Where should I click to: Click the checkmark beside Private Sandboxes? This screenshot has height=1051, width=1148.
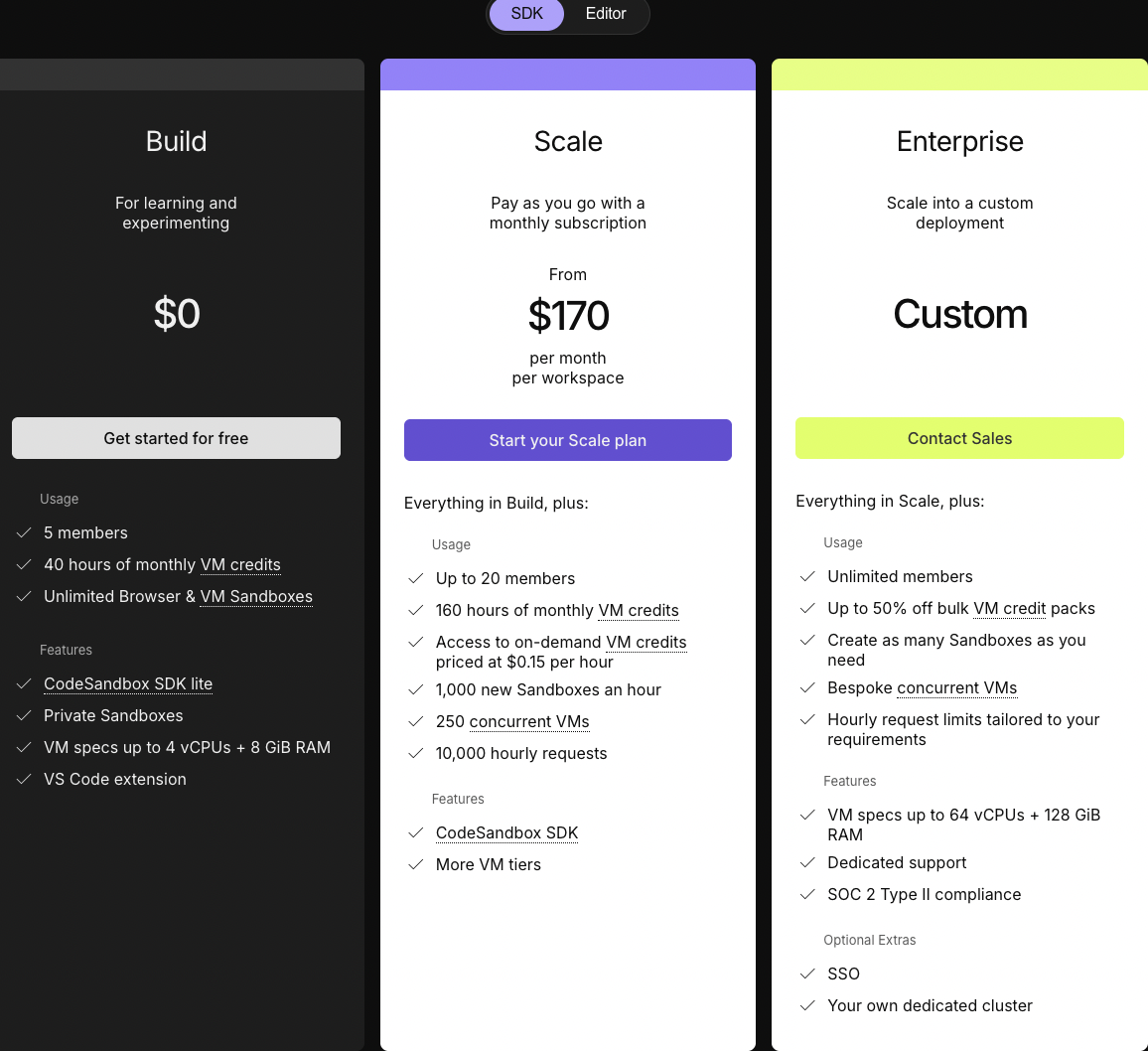click(24, 715)
